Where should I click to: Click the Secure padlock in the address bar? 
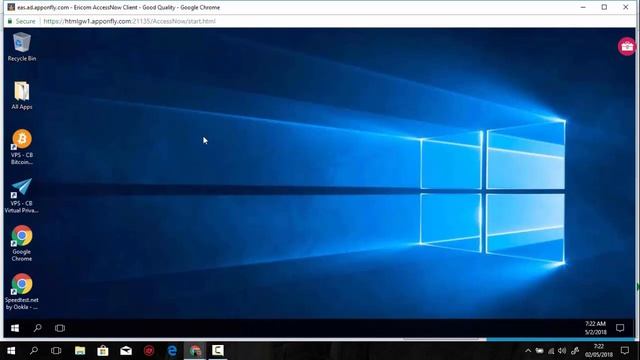tap(10, 21)
